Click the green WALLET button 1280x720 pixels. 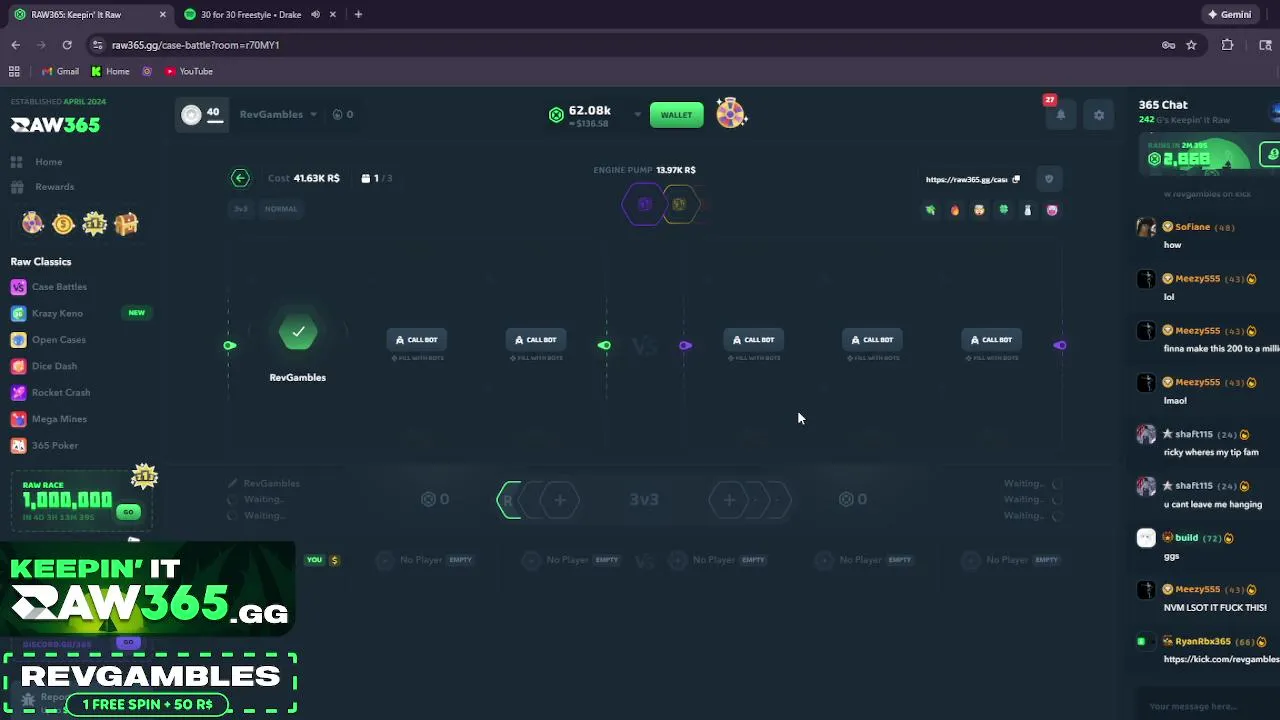click(676, 115)
